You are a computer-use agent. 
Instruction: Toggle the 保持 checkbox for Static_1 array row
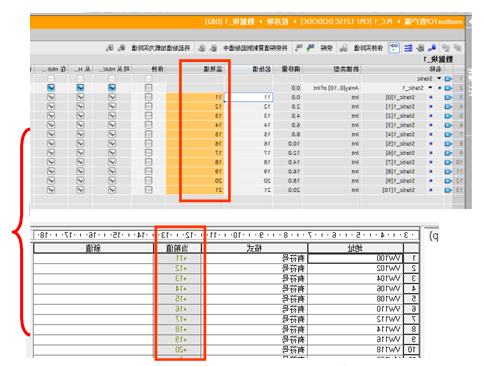(x=149, y=88)
